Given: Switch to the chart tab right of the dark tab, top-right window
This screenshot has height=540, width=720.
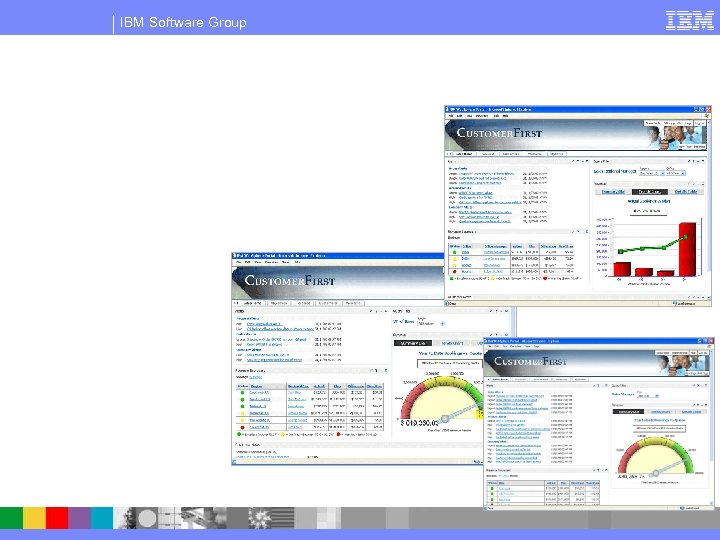Looking at the screenshot, I should pos(686,191).
